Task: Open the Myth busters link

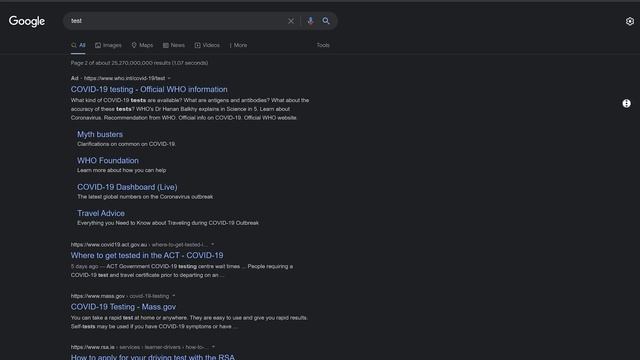Action: [100, 134]
